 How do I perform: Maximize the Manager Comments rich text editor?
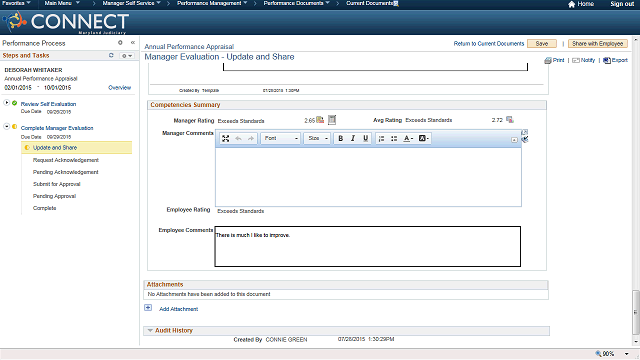click(225, 138)
